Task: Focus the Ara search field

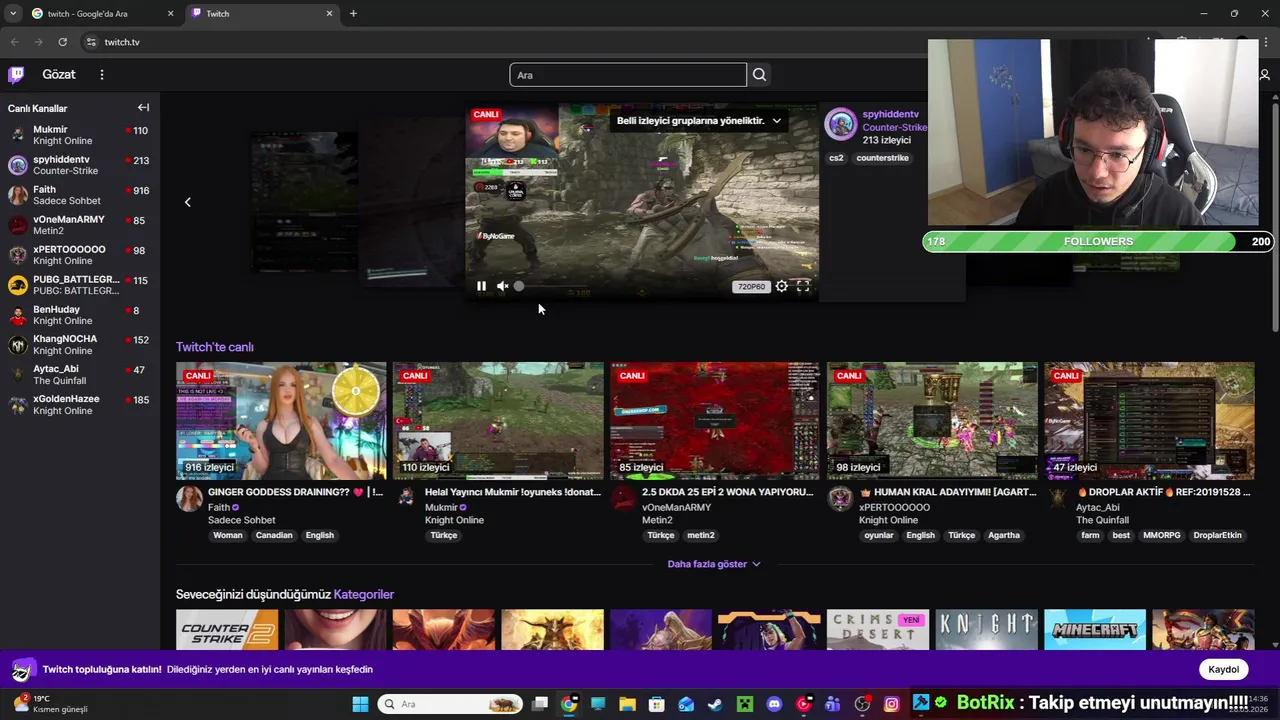Action: click(x=628, y=75)
